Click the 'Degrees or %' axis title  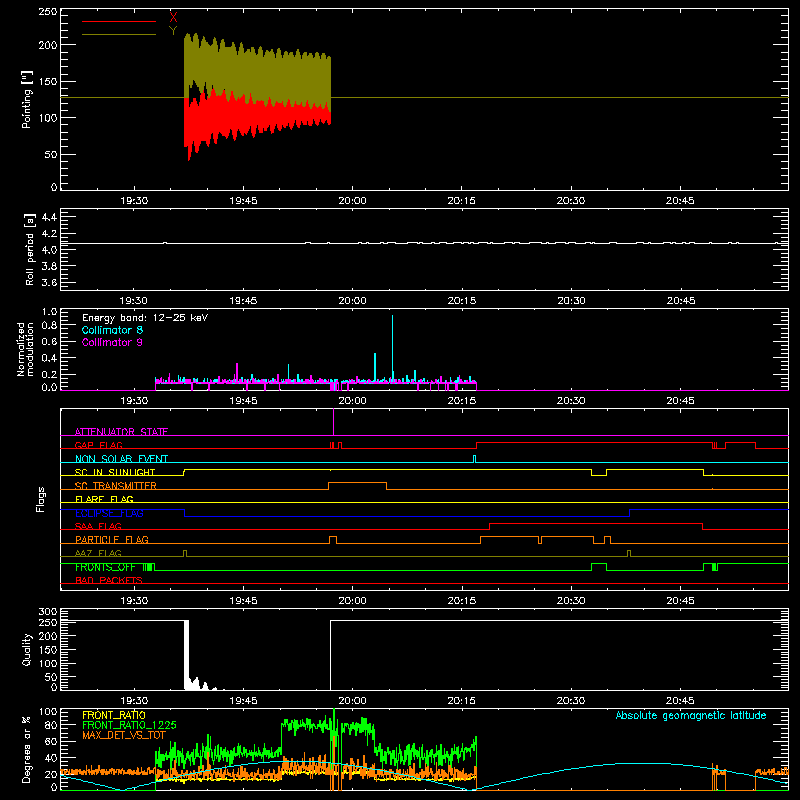[26, 749]
